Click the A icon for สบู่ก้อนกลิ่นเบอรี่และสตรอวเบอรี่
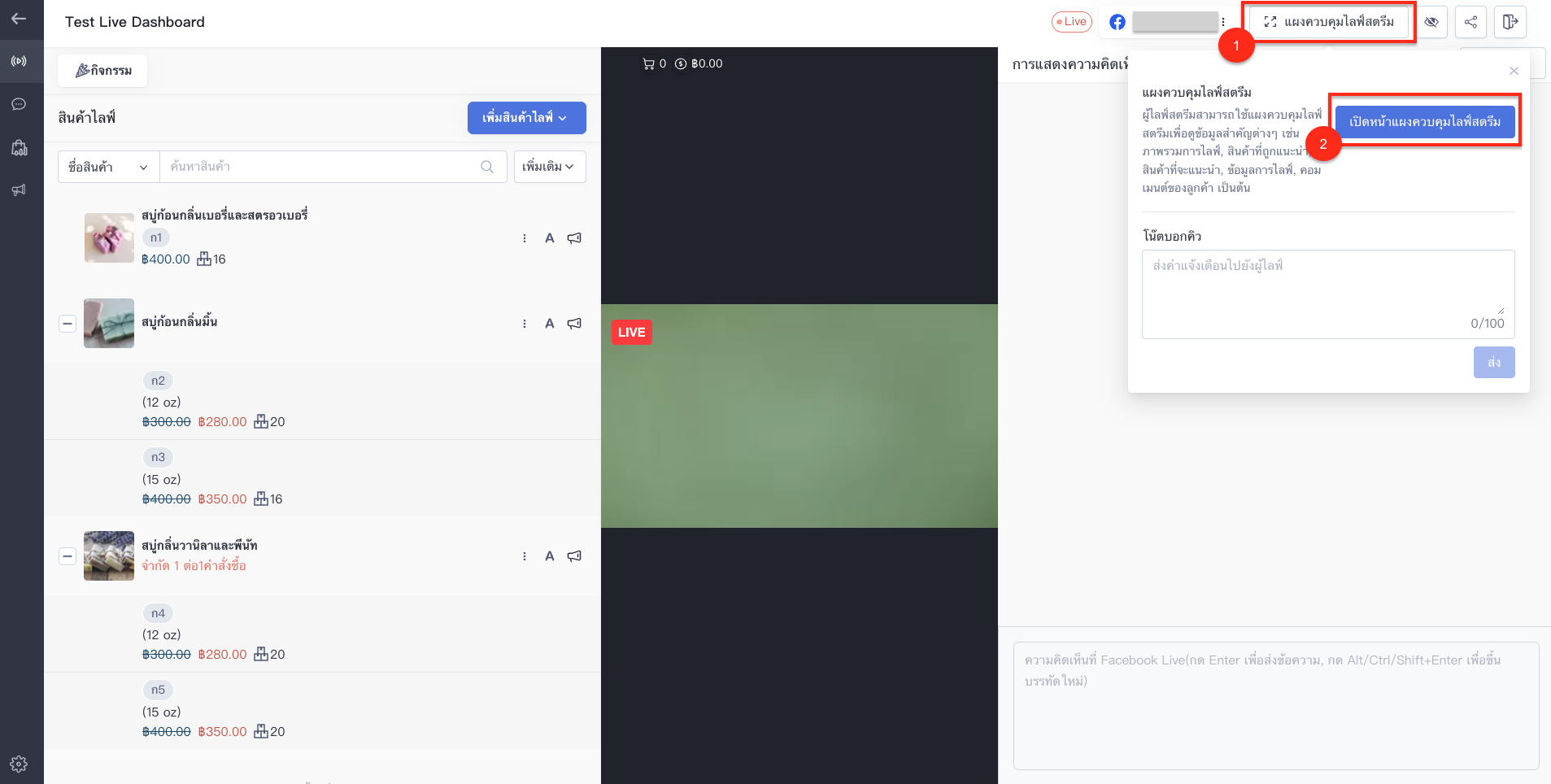 tap(550, 238)
